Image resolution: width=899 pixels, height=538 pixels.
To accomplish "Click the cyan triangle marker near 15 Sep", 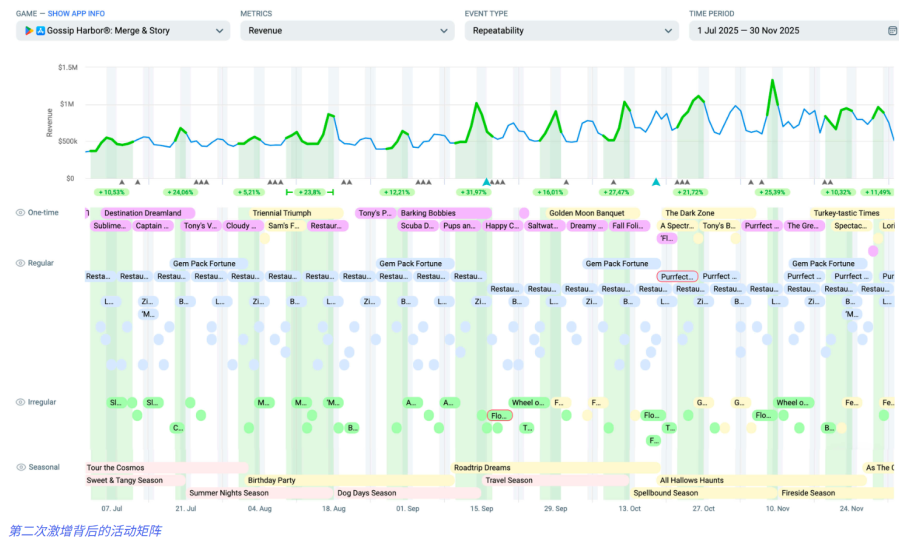I will click(487, 182).
